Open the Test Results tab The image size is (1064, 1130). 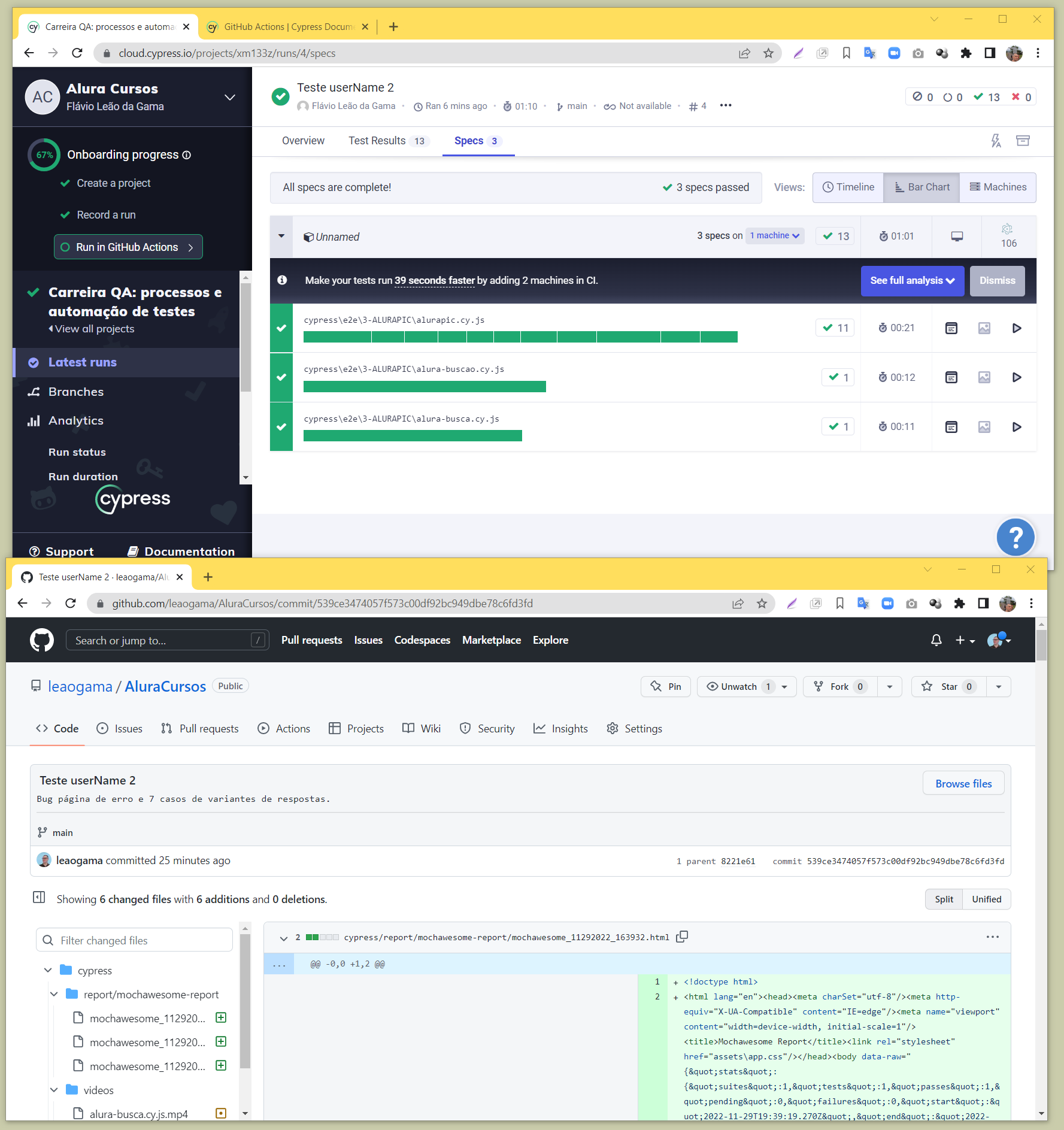pyautogui.click(x=388, y=141)
